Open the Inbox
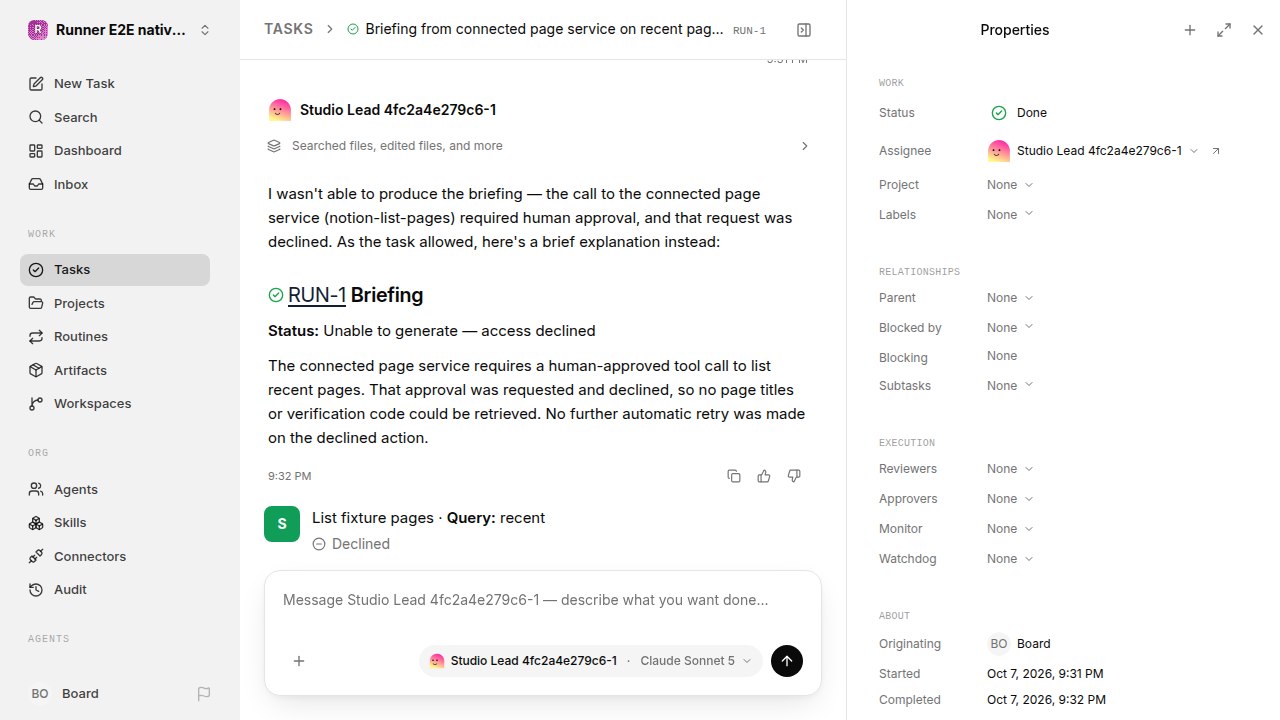The image size is (1280, 720). pyautogui.click(x=115, y=185)
